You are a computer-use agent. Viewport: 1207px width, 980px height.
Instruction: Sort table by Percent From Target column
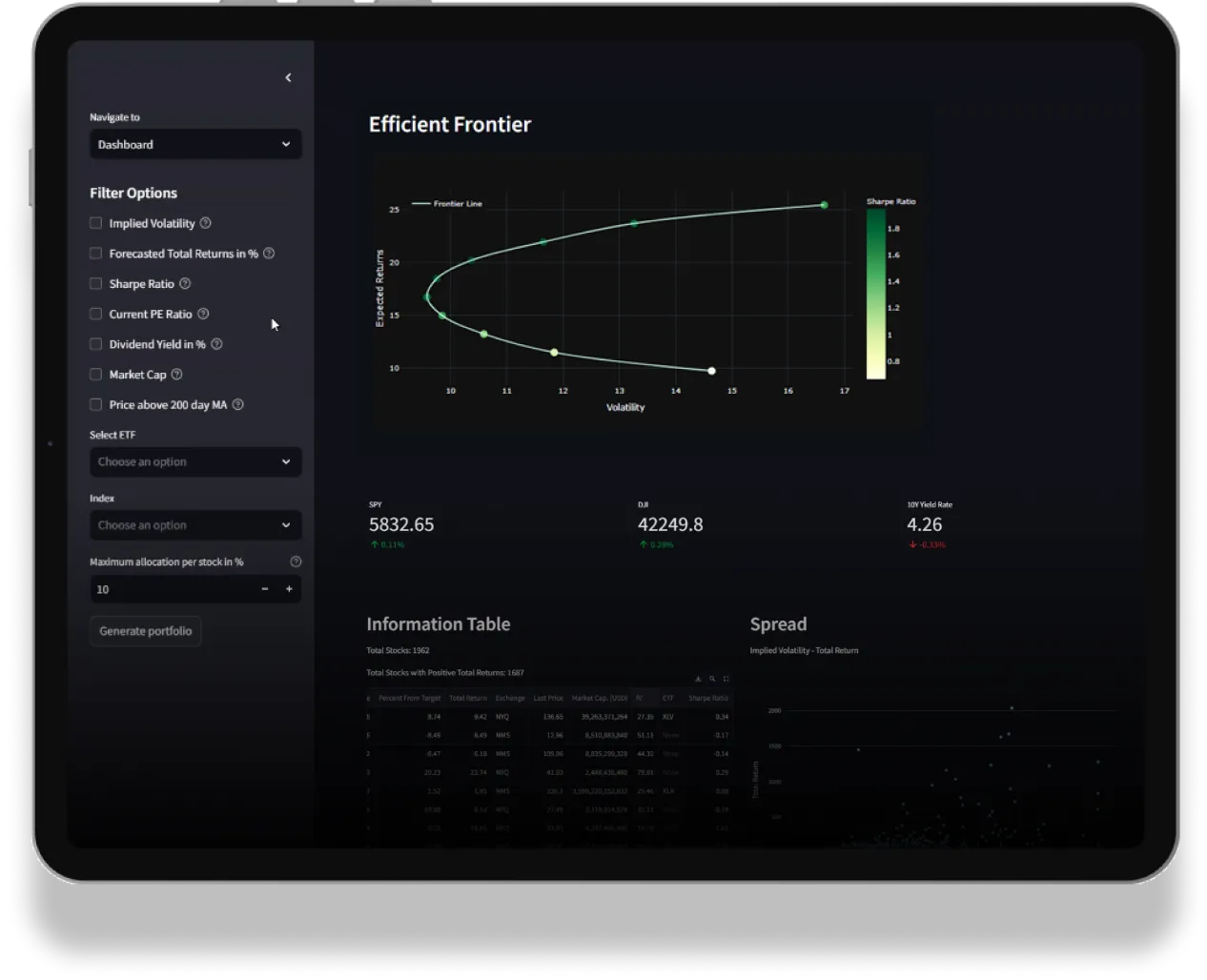pyautogui.click(x=409, y=698)
